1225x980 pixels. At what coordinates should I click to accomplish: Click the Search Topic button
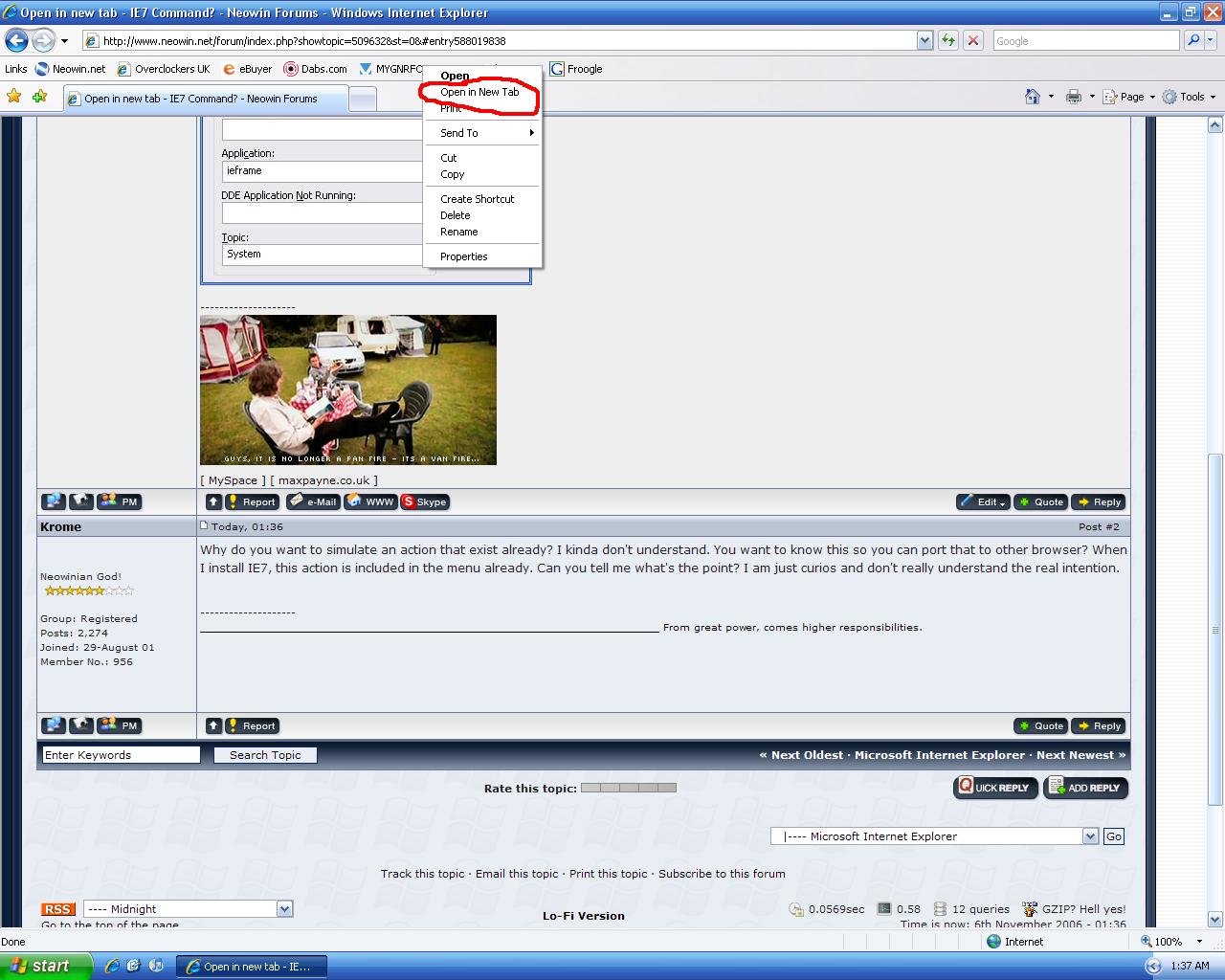tap(265, 755)
